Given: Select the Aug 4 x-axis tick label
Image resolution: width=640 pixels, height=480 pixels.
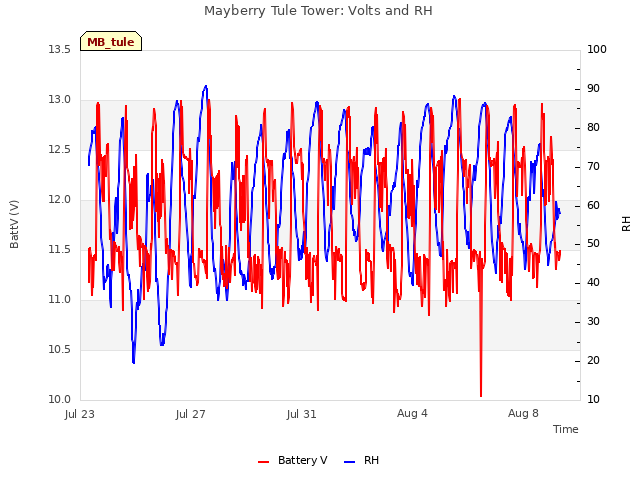Looking at the screenshot, I should coord(412,413).
